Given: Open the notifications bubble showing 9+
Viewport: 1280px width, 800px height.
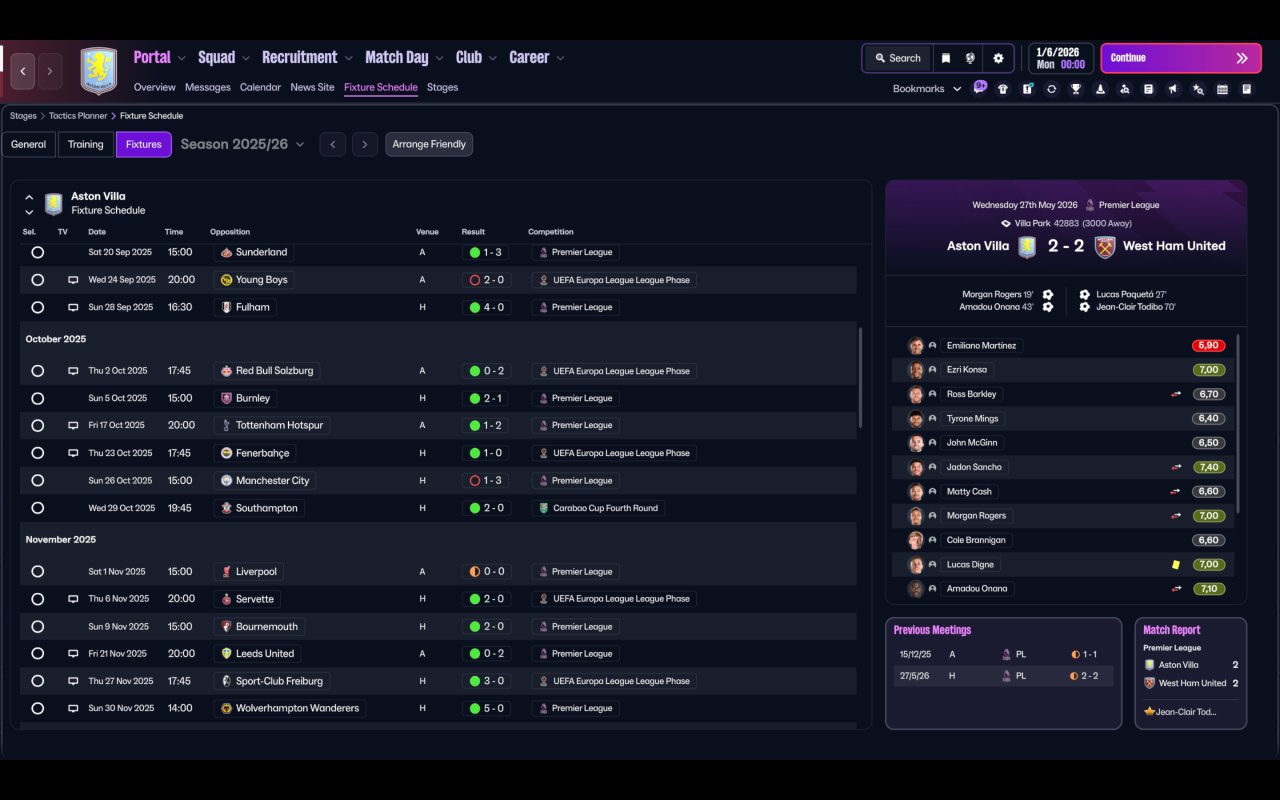Looking at the screenshot, I should click(x=980, y=86).
